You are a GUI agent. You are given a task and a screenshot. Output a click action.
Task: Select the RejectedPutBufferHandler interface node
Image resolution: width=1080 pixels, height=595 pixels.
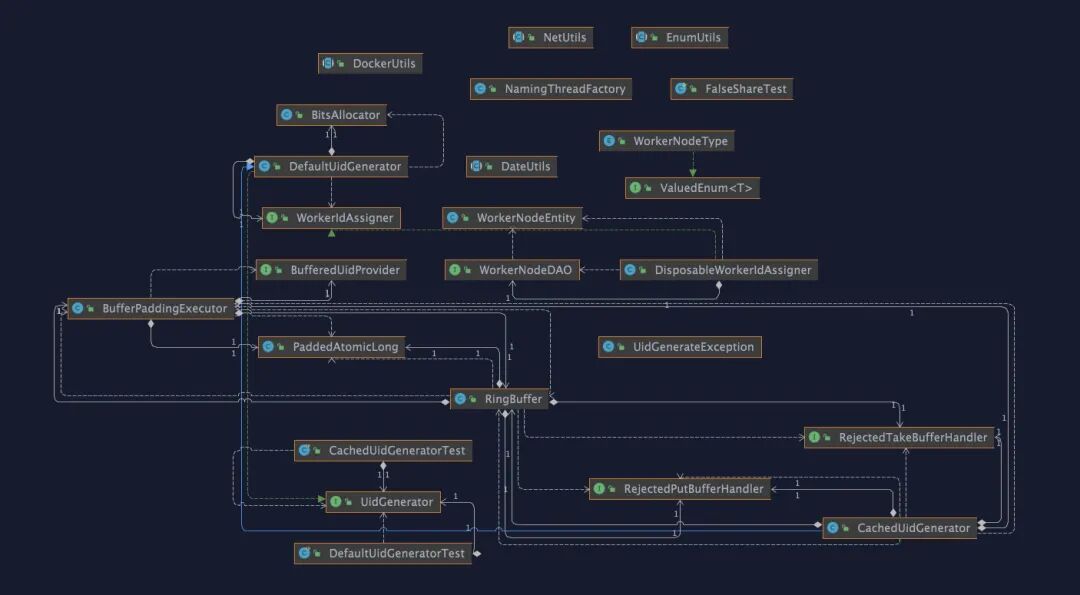pos(693,489)
